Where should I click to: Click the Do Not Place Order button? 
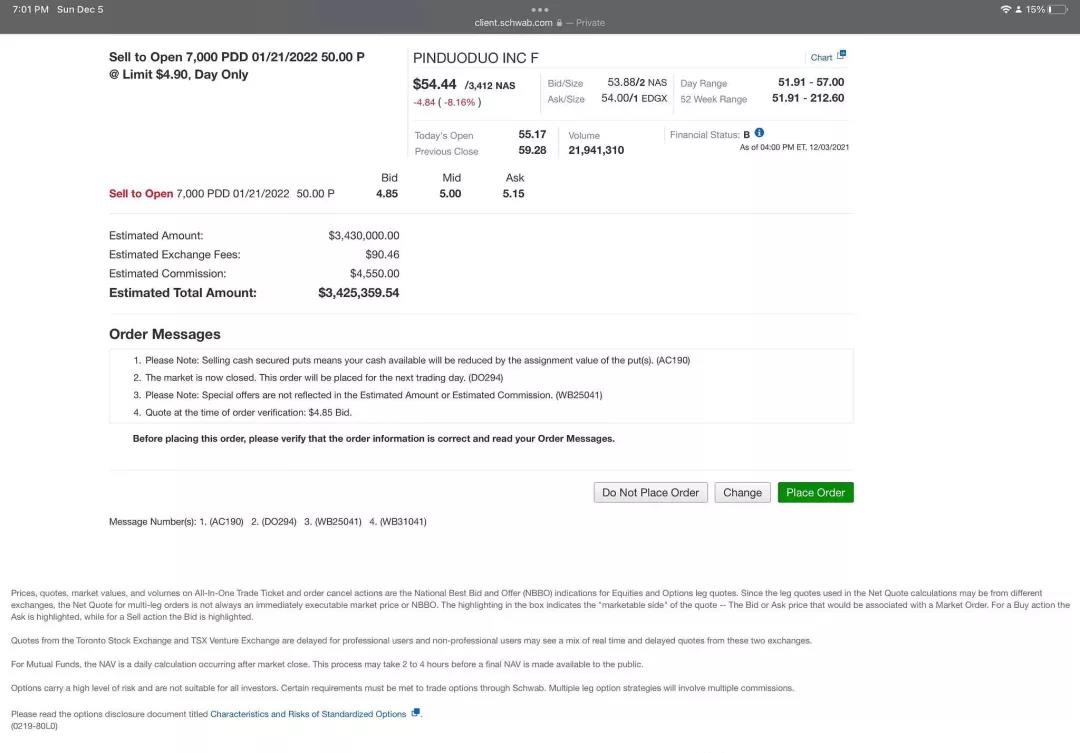[x=650, y=493]
